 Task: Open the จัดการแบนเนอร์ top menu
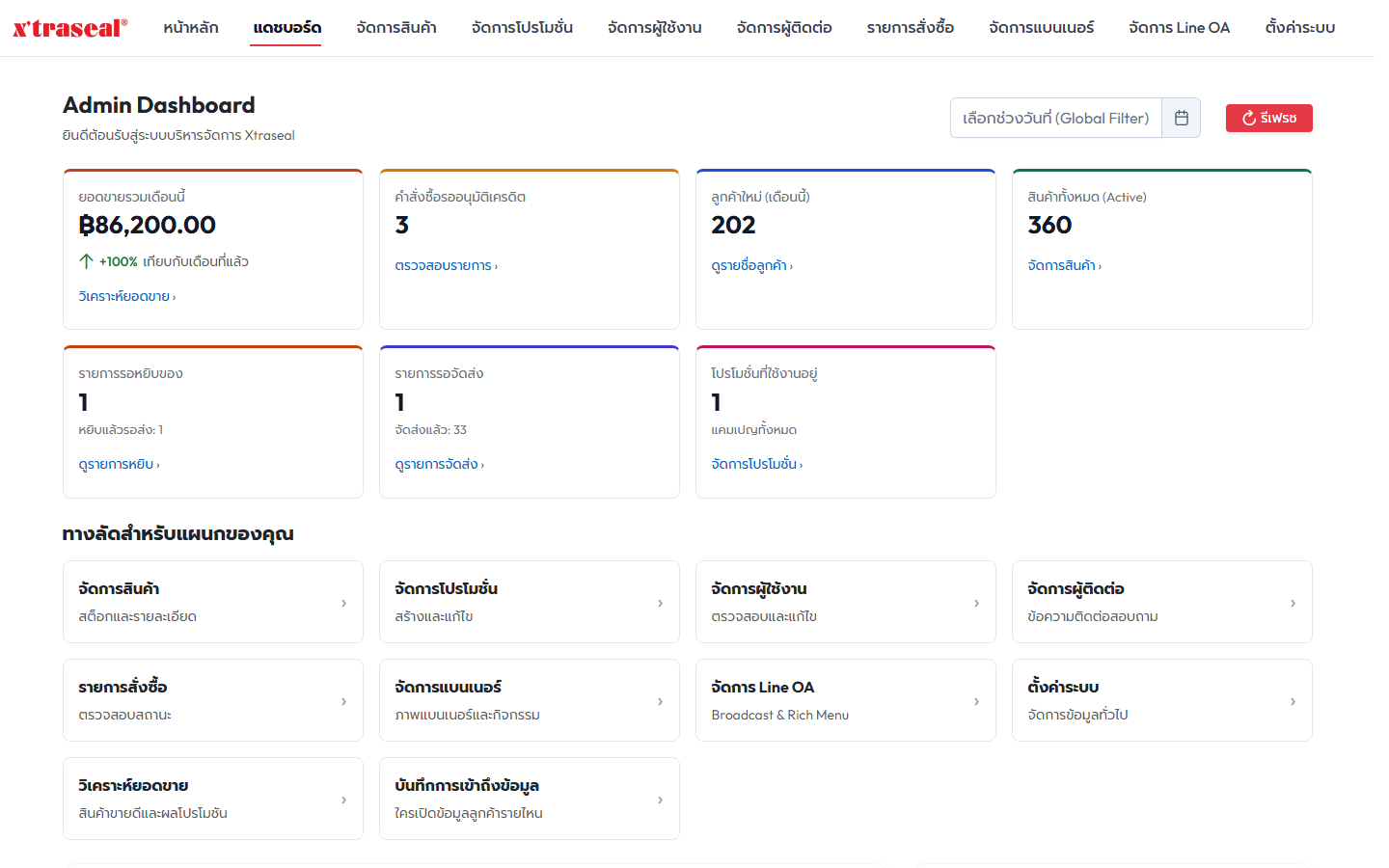coord(1042,27)
